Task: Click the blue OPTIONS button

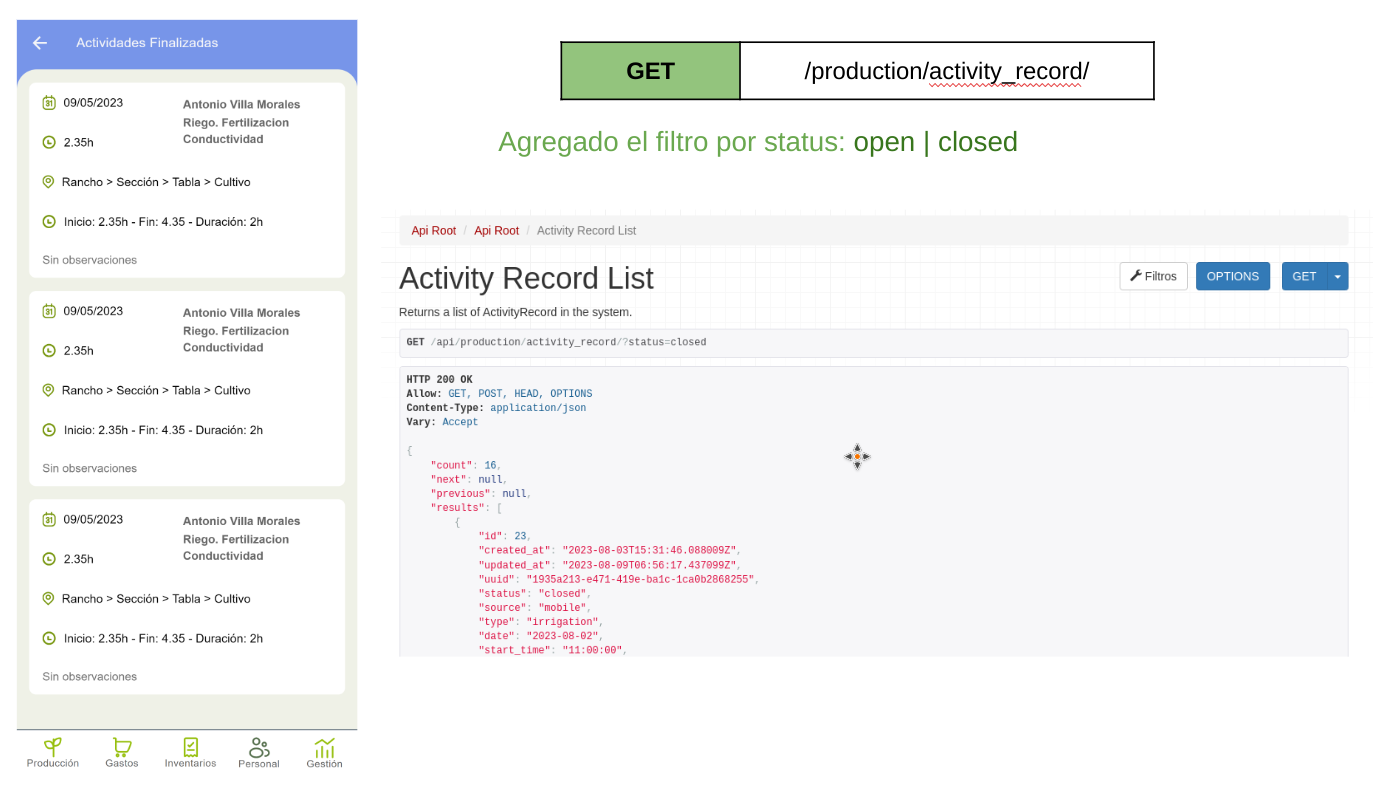Action: (1233, 276)
